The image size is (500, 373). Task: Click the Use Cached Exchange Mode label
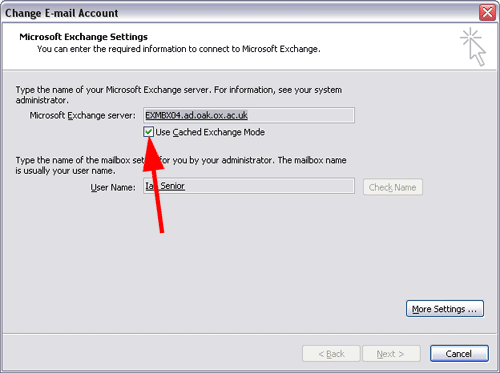210,132
